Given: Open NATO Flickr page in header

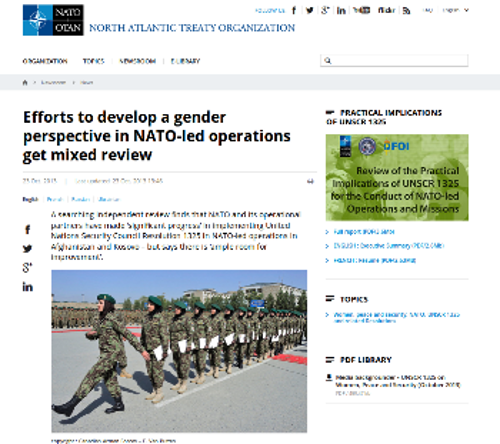Looking at the screenshot, I should [x=386, y=10].
